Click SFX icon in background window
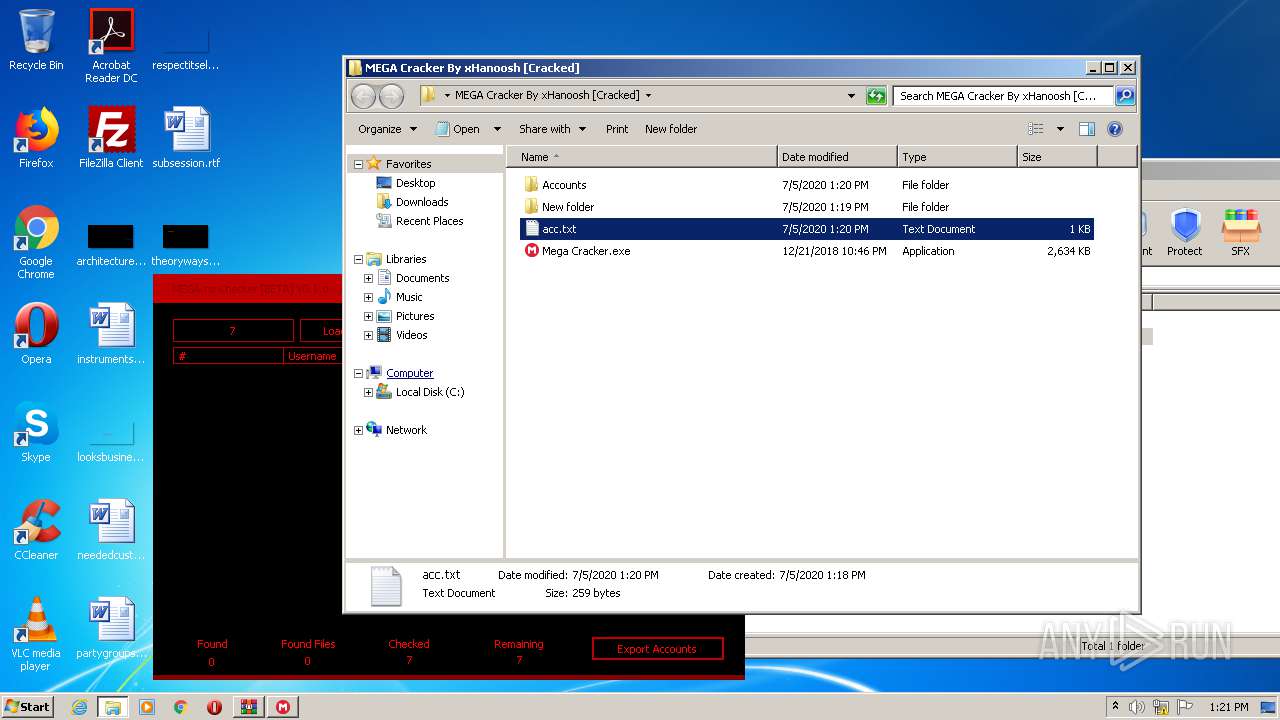Viewport: 1280px width, 720px height. coord(1241,233)
